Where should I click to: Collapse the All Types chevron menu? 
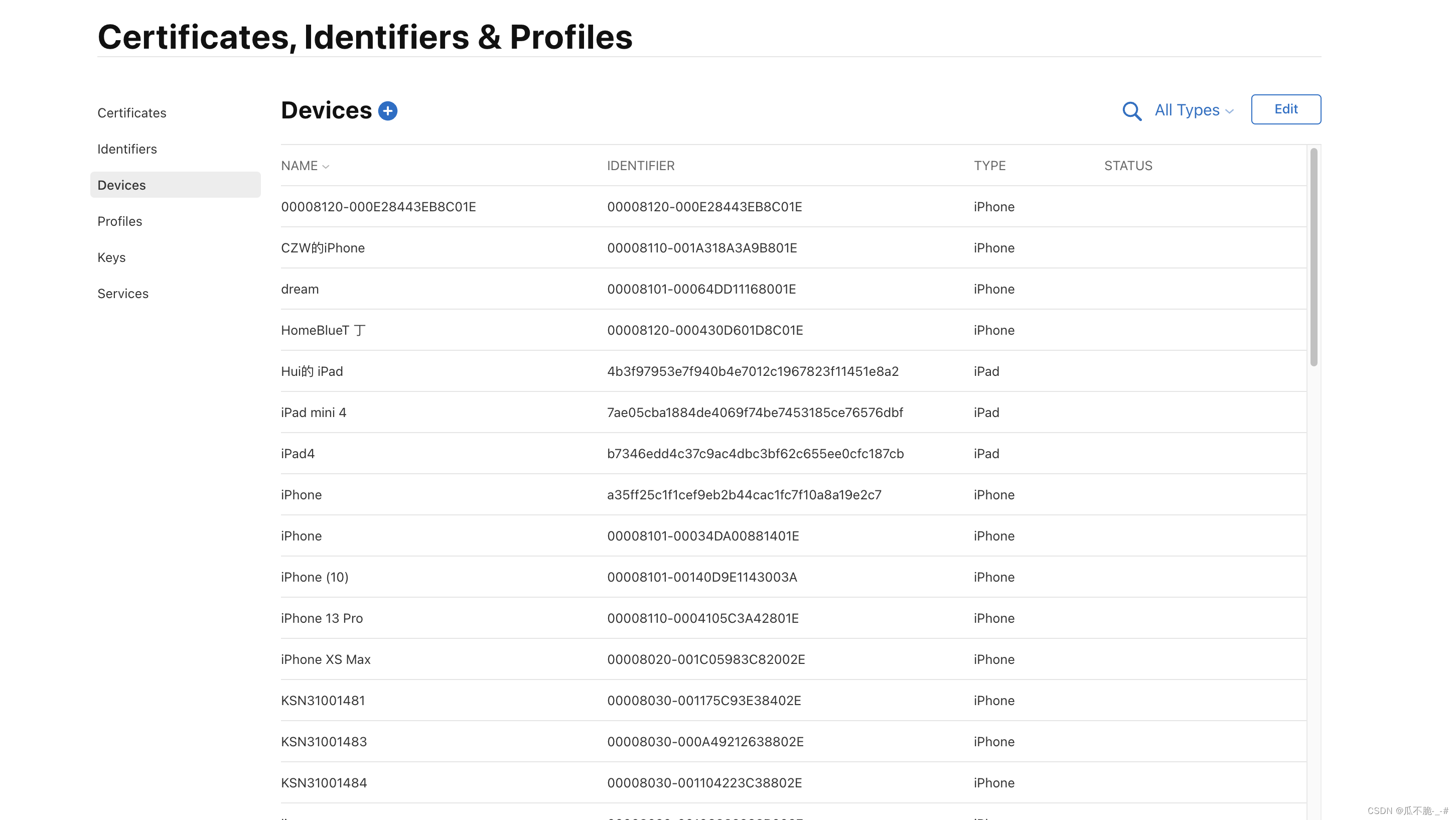pyautogui.click(x=1230, y=111)
